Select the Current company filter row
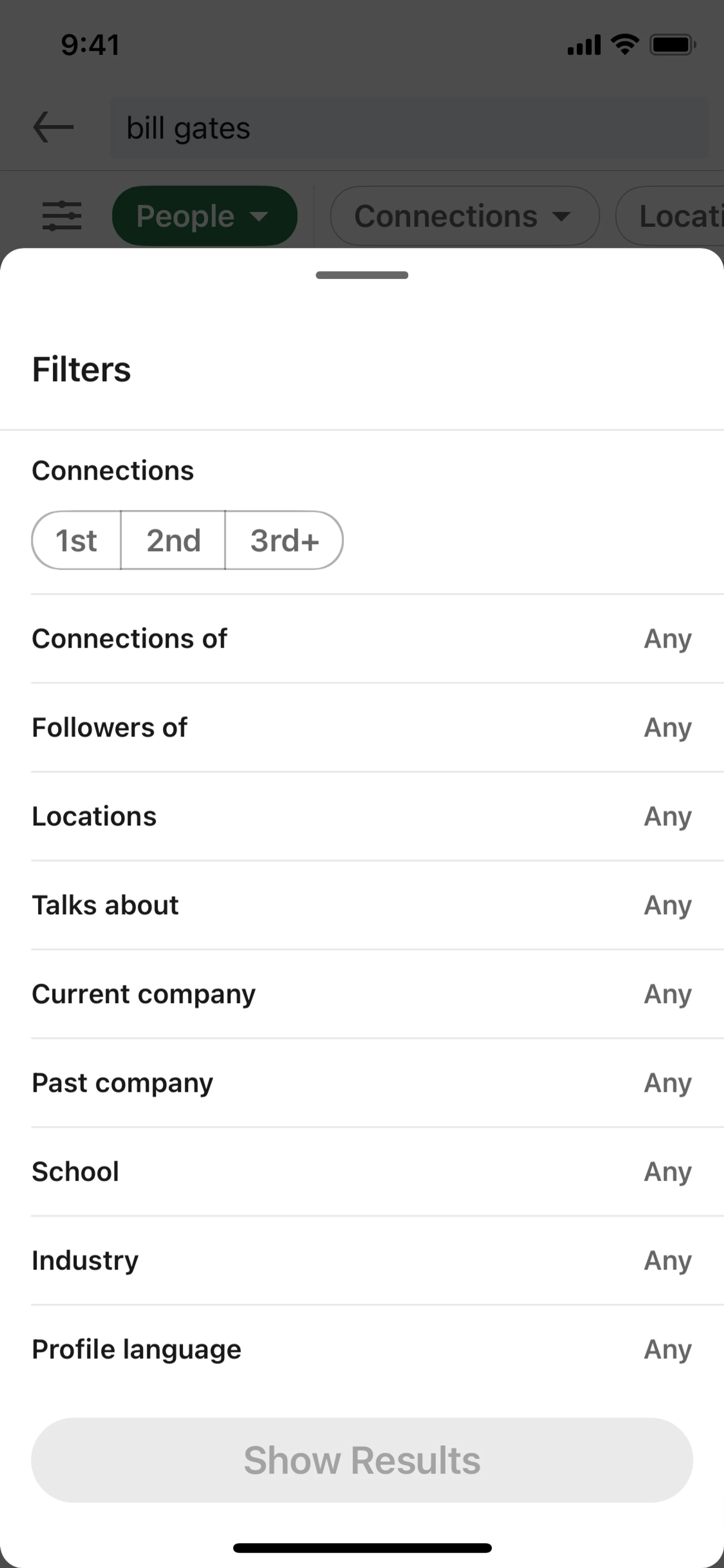Viewport: 724px width, 1568px height. click(x=362, y=994)
